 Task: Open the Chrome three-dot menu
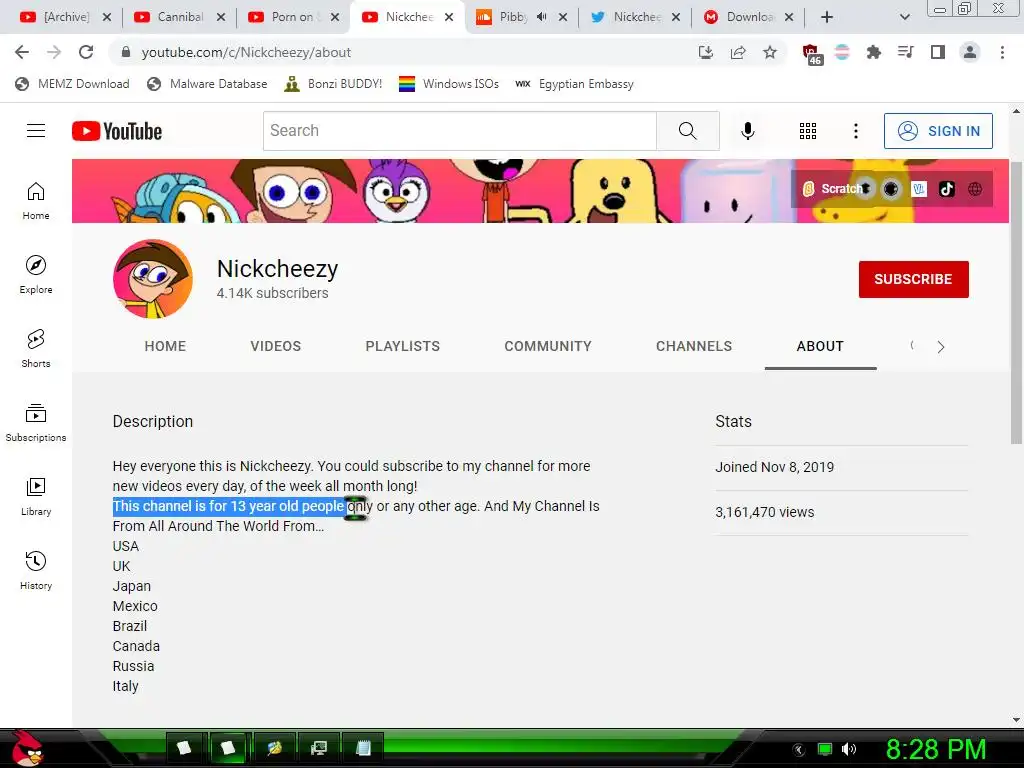1002,52
